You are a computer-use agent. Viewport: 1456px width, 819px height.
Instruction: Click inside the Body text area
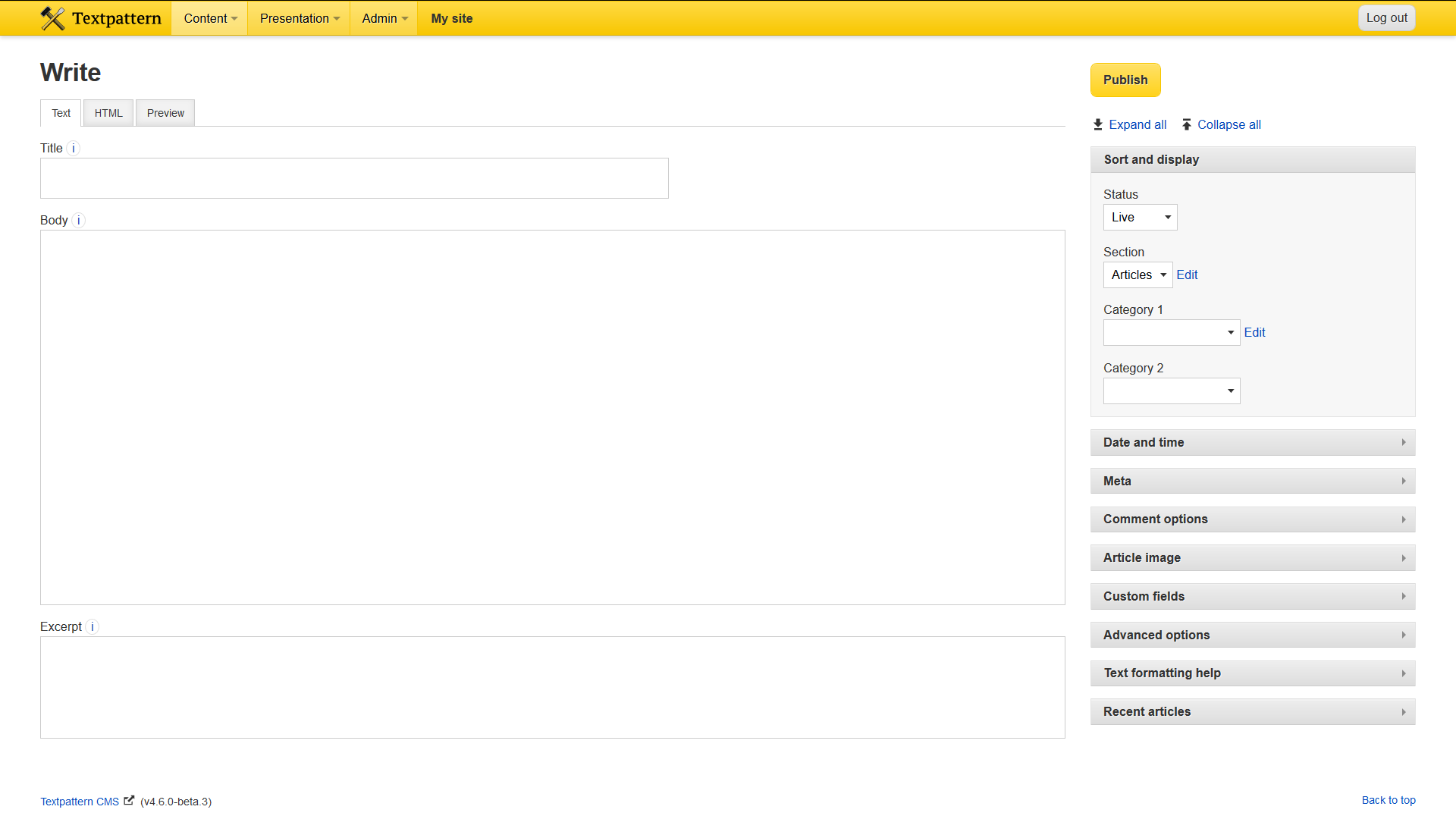coord(552,417)
